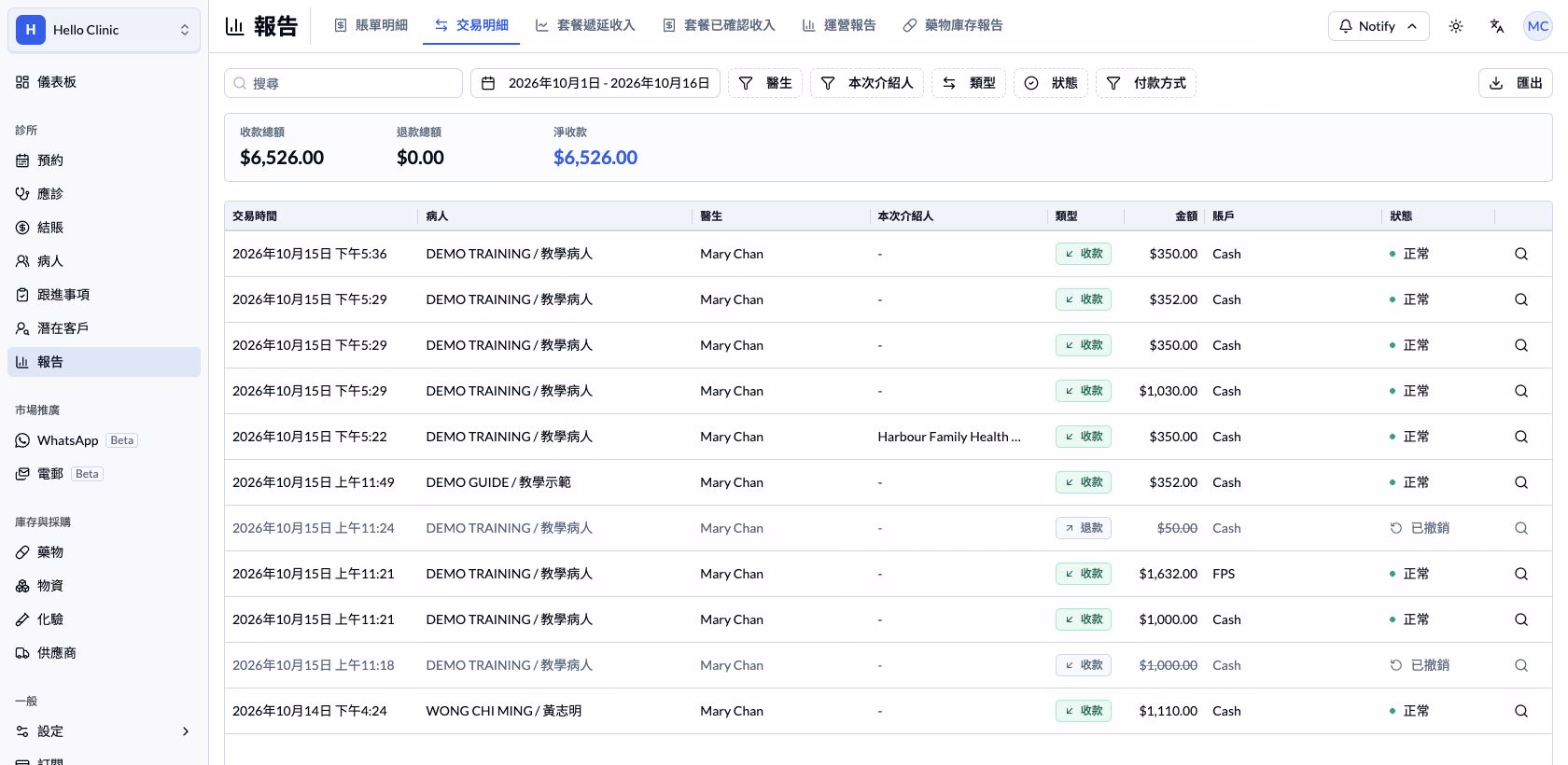Switch to the 運營報告 tab
Image resolution: width=1568 pixels, height=765 pixels.
coord(839,25)
